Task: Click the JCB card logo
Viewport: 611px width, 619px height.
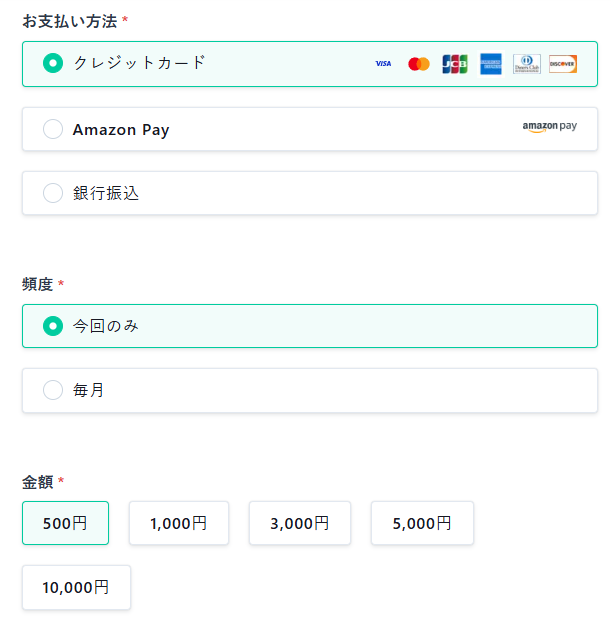Action: tap(455, 64)
